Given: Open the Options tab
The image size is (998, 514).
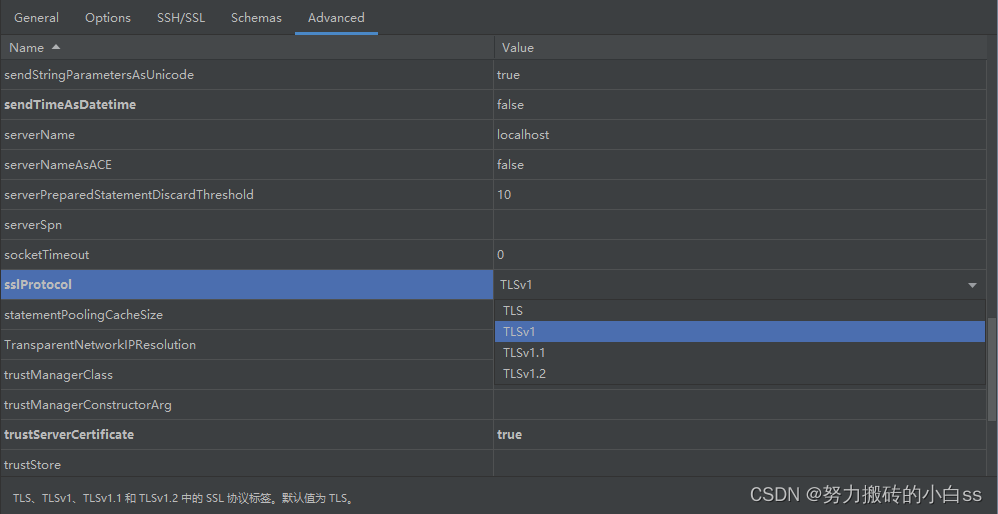Looking at the screenshot, I should click(x=108, y=18).
